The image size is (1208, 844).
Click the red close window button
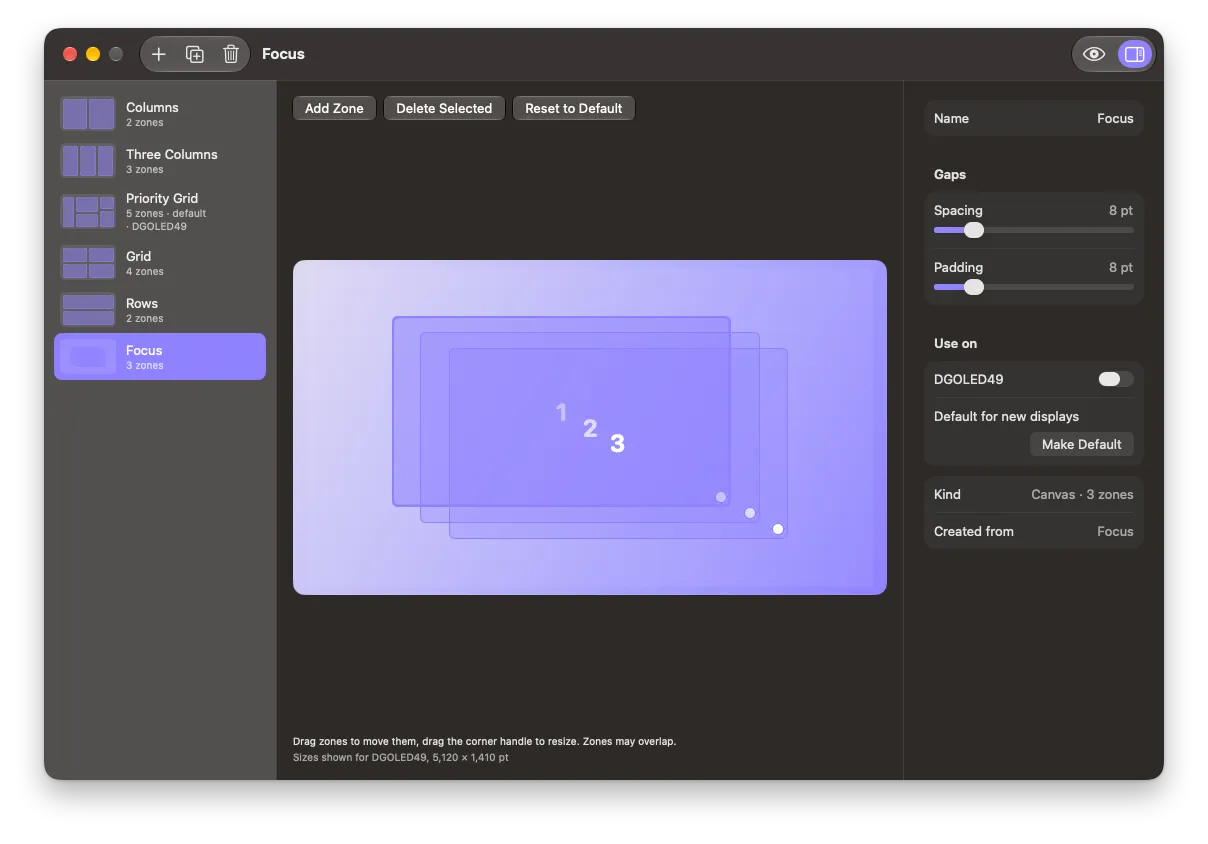(x=70, y=54)
